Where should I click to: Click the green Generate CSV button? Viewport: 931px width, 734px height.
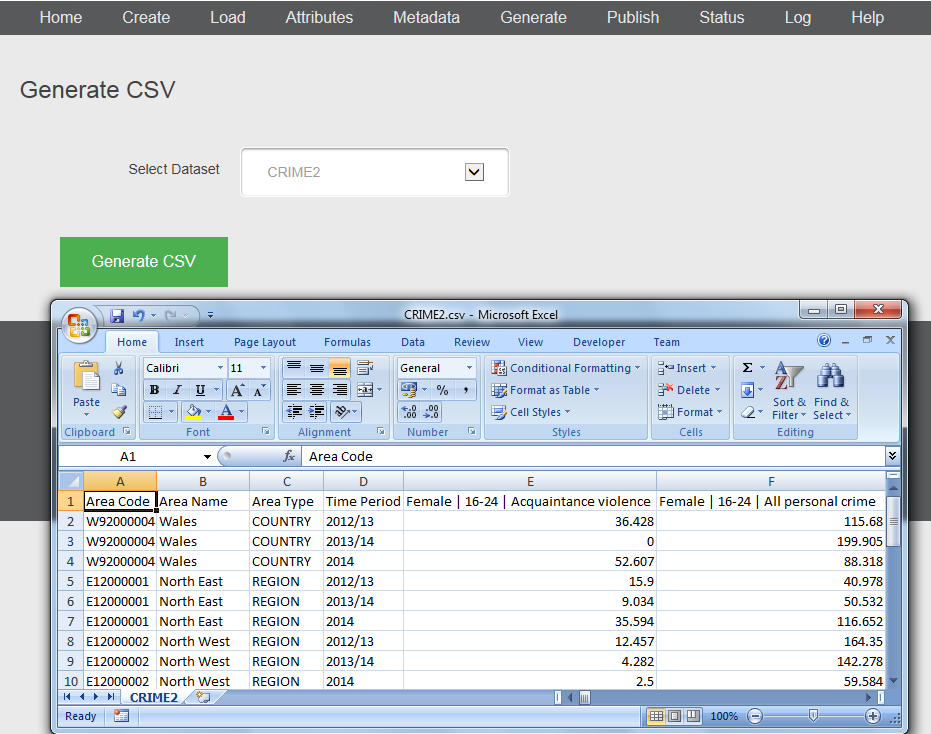pyautogui.click(x=144, y=262)
